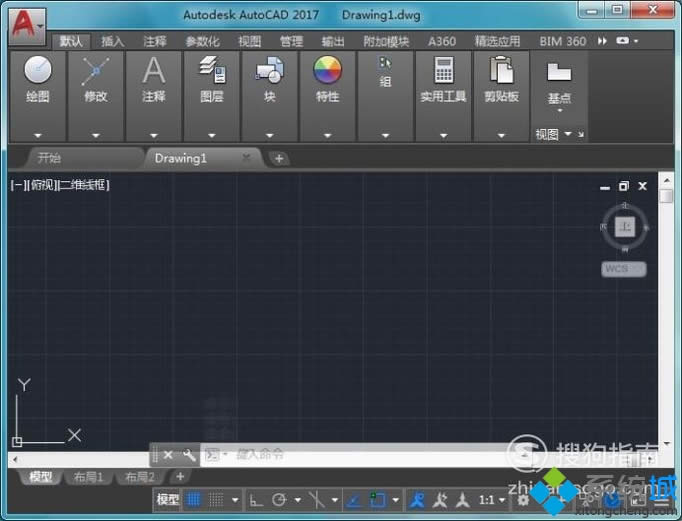Toggle 2D object snap in the status bar
Viewport: 682px width, 521px height.
[377, 500]
